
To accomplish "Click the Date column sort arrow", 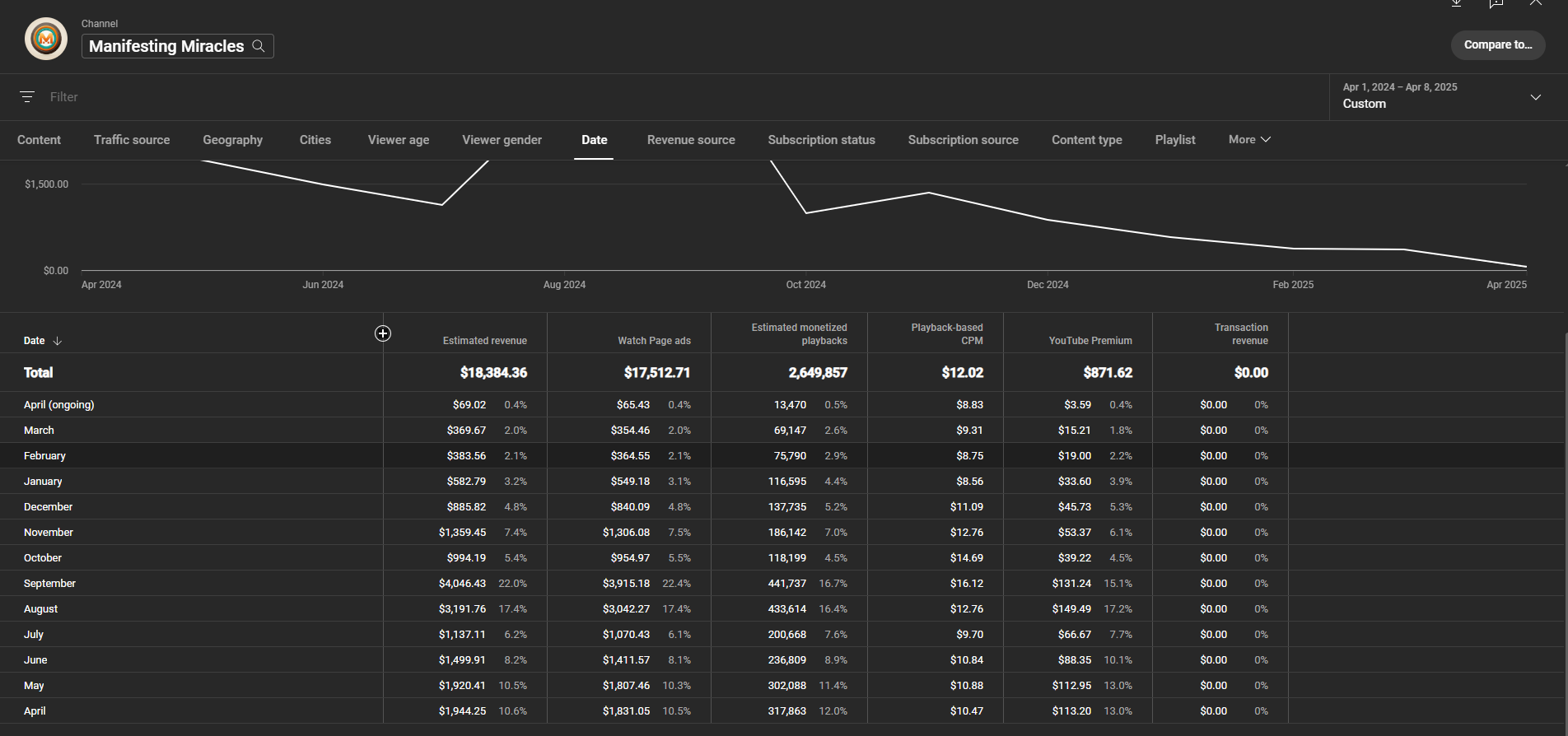I will click(57, 341).
